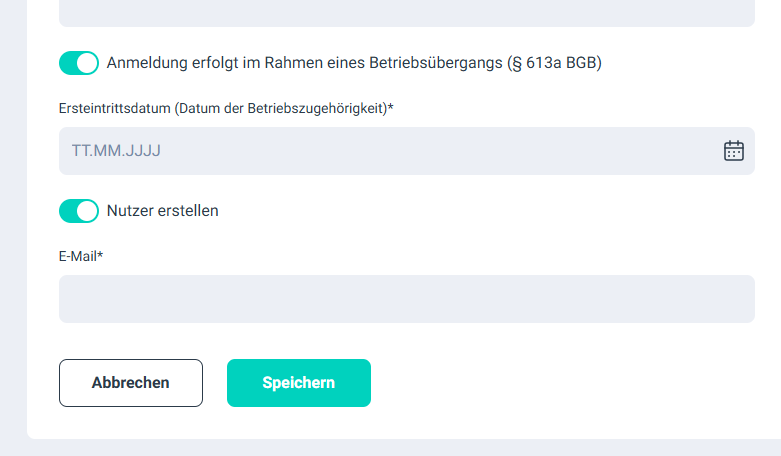Click empty white space right of Speichern
781x456 pixels.
560,383
